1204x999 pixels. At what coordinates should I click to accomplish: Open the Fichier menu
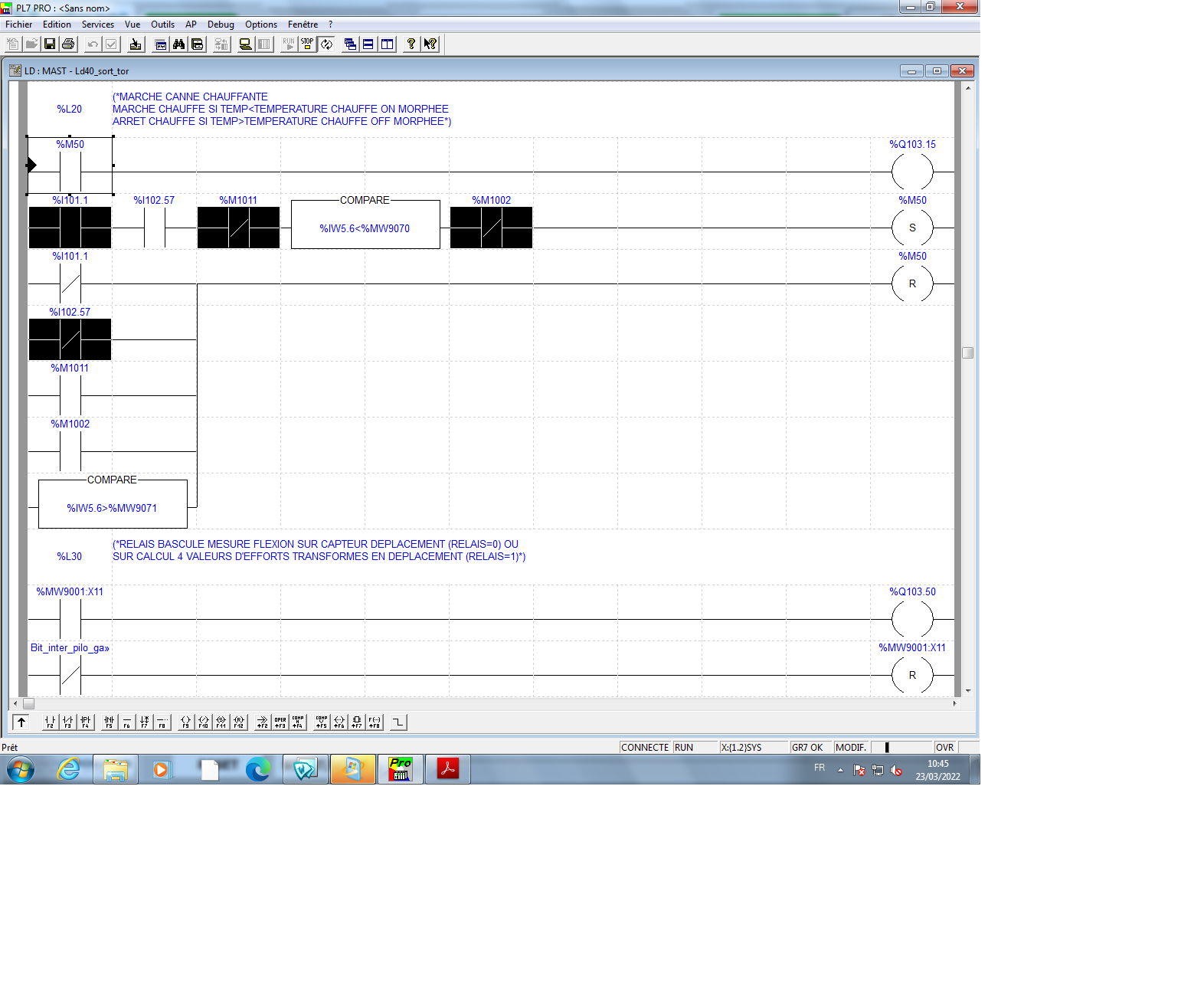(19, 25)
